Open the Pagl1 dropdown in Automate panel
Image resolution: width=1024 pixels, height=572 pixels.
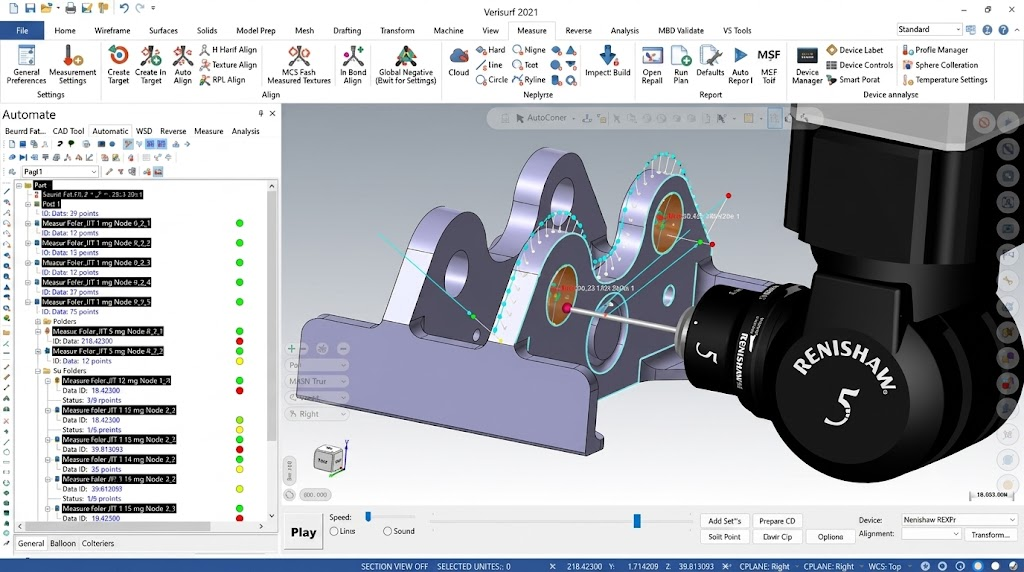(59, 172)
